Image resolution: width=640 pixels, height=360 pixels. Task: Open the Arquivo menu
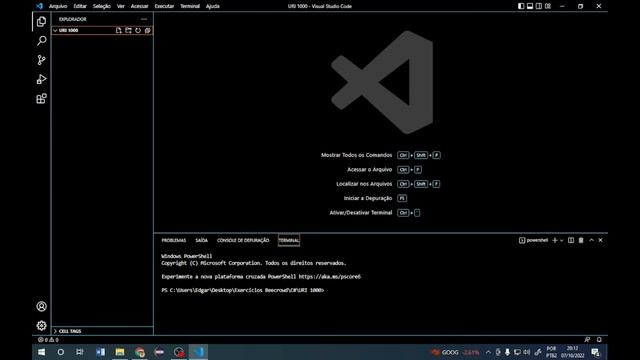[x=58, y=6]
